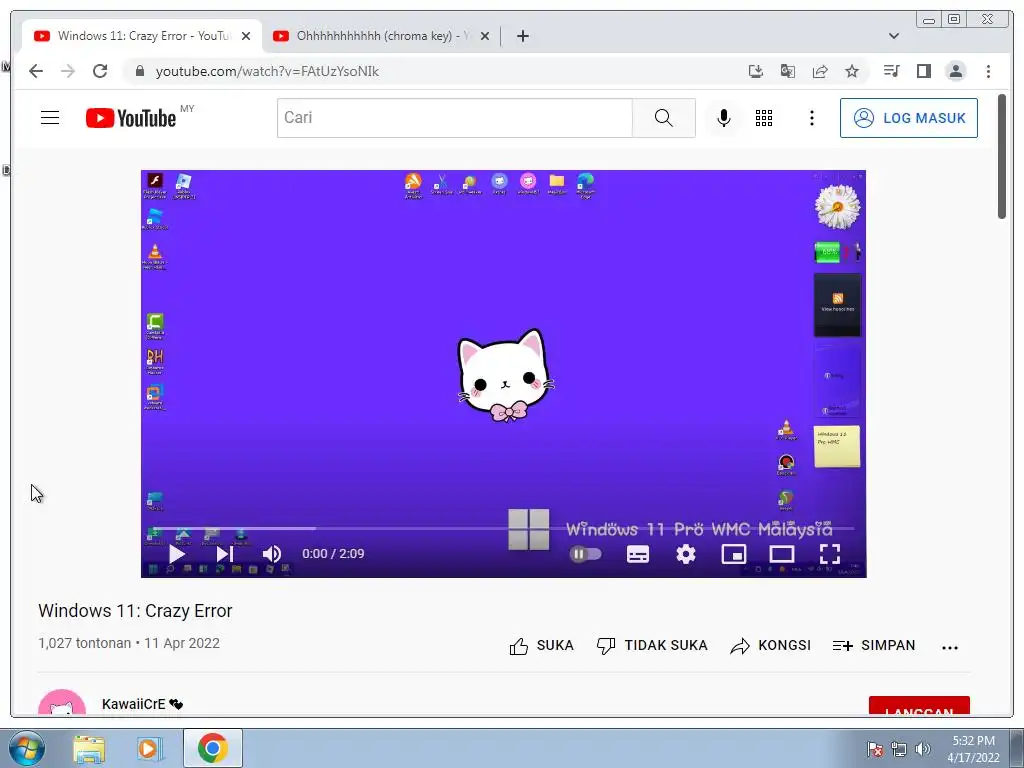Click the search magnifier button

pyautogui.click(x=664, y=118)
